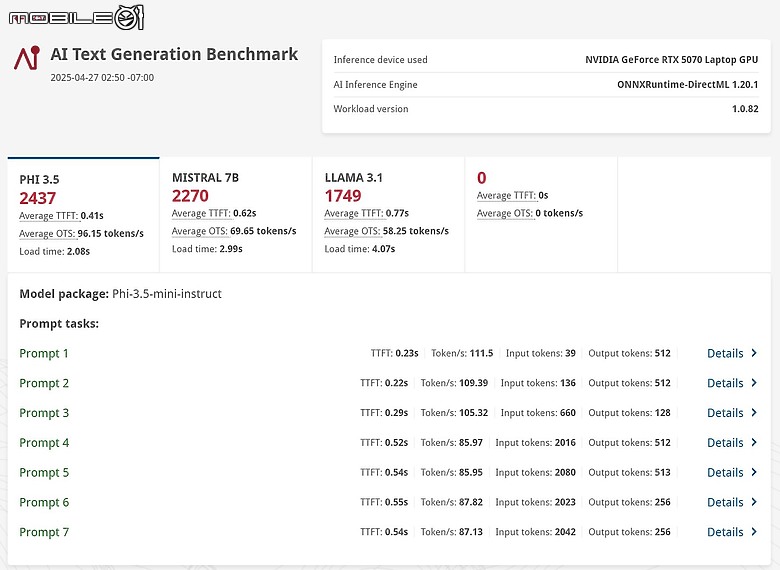This screenshot has width=780, height=570.
Task: Click ONNXRuntime-DirectML 1.20.1 value
Action: pyautogui.click(x=687, y=85)
